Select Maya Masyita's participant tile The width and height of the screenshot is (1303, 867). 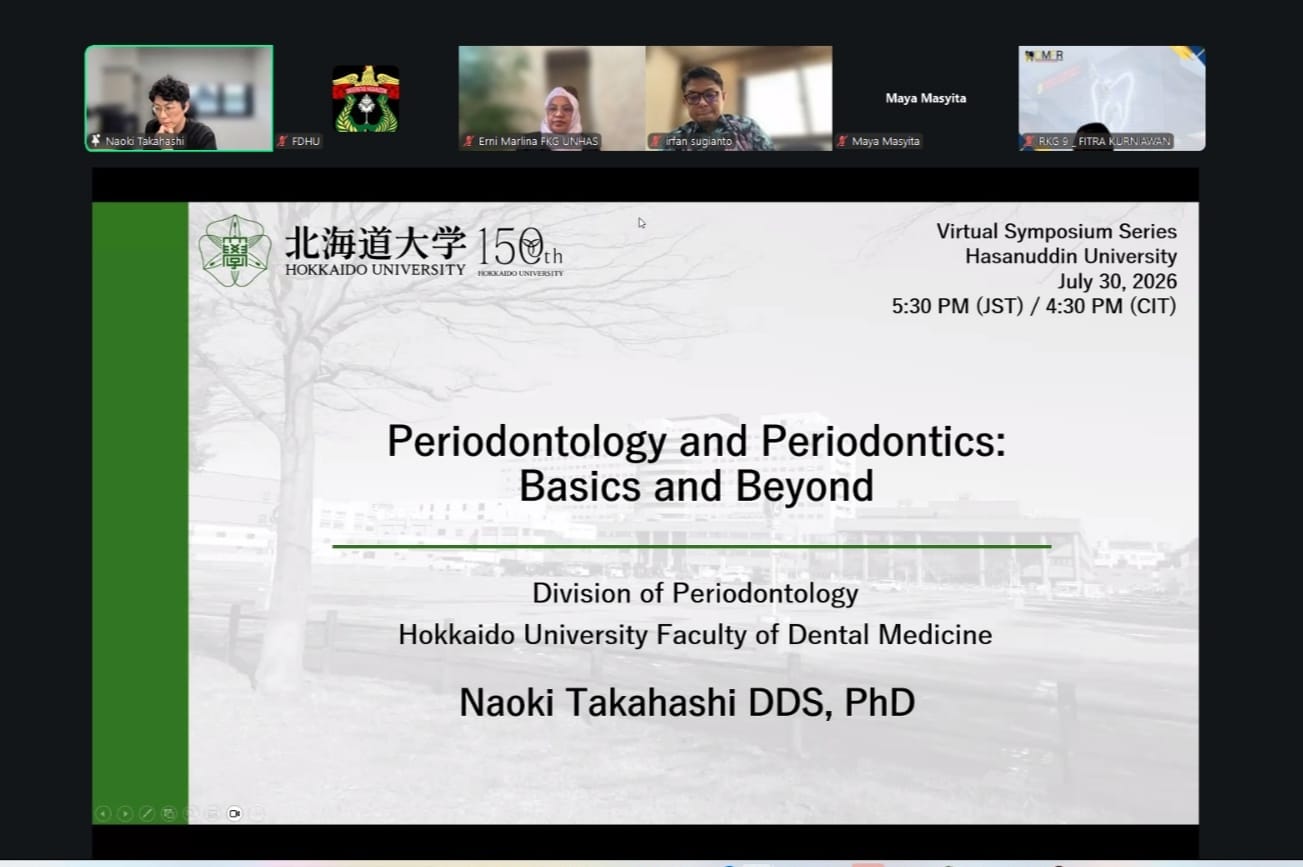pyautogui.click(x=926, y=98)
